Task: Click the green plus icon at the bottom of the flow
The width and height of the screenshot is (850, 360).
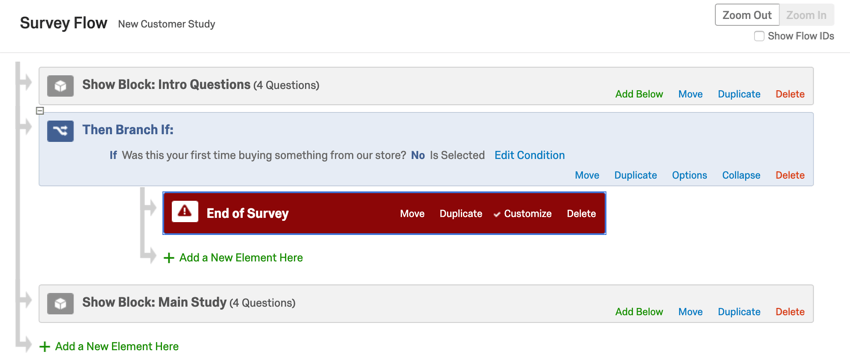Action: tap(45, 346)
